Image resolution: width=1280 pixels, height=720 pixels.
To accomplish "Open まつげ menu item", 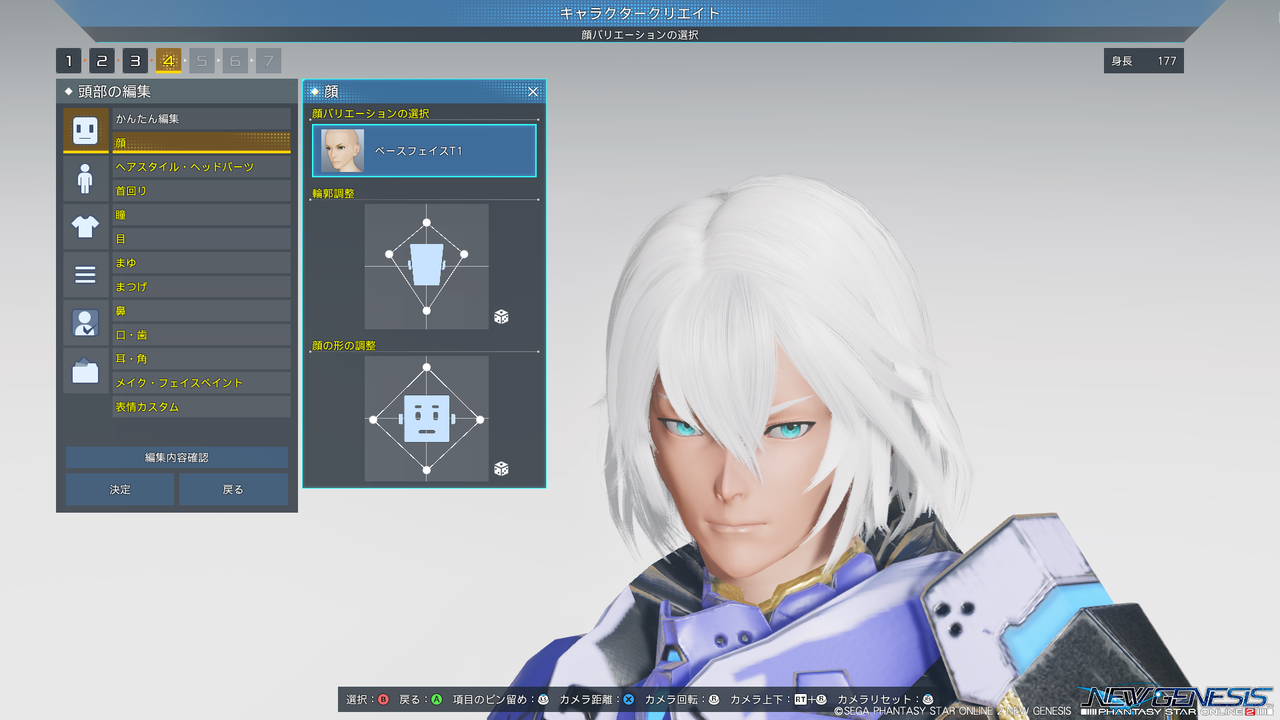I will (201, 287).
